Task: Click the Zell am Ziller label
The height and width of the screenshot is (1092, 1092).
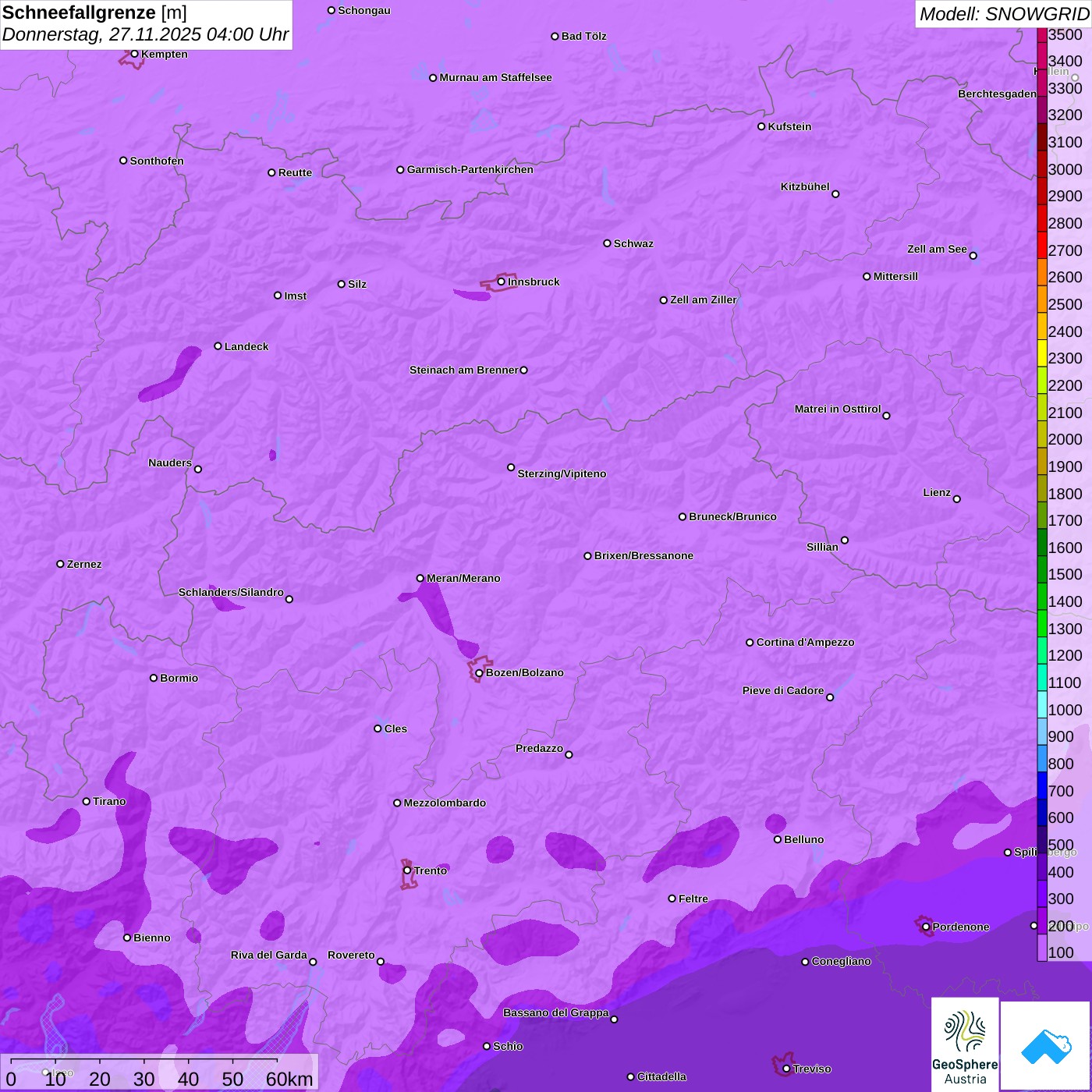Action: [x=704, y=300]
